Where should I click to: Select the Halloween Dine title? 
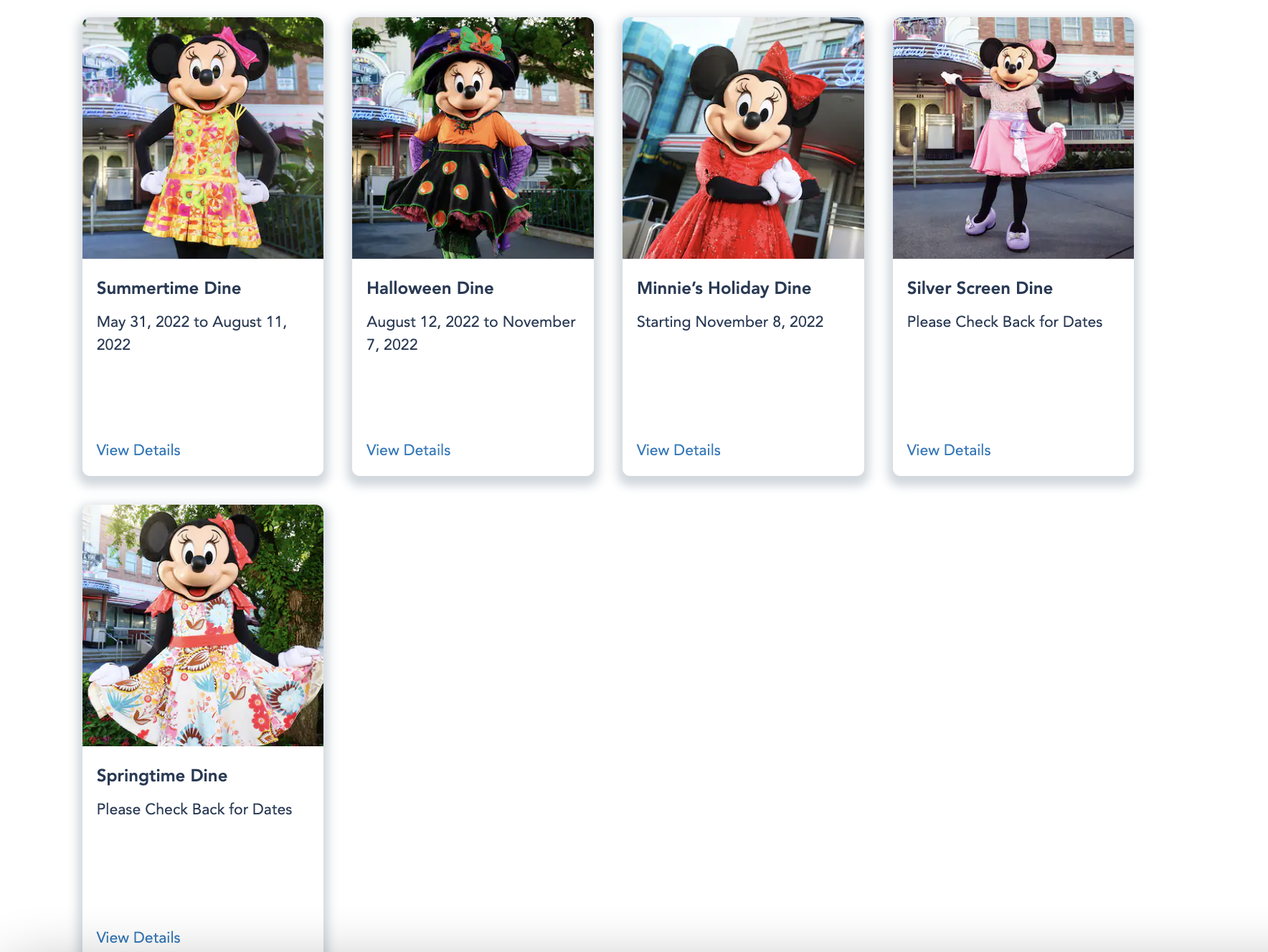[x=430, y=288]
